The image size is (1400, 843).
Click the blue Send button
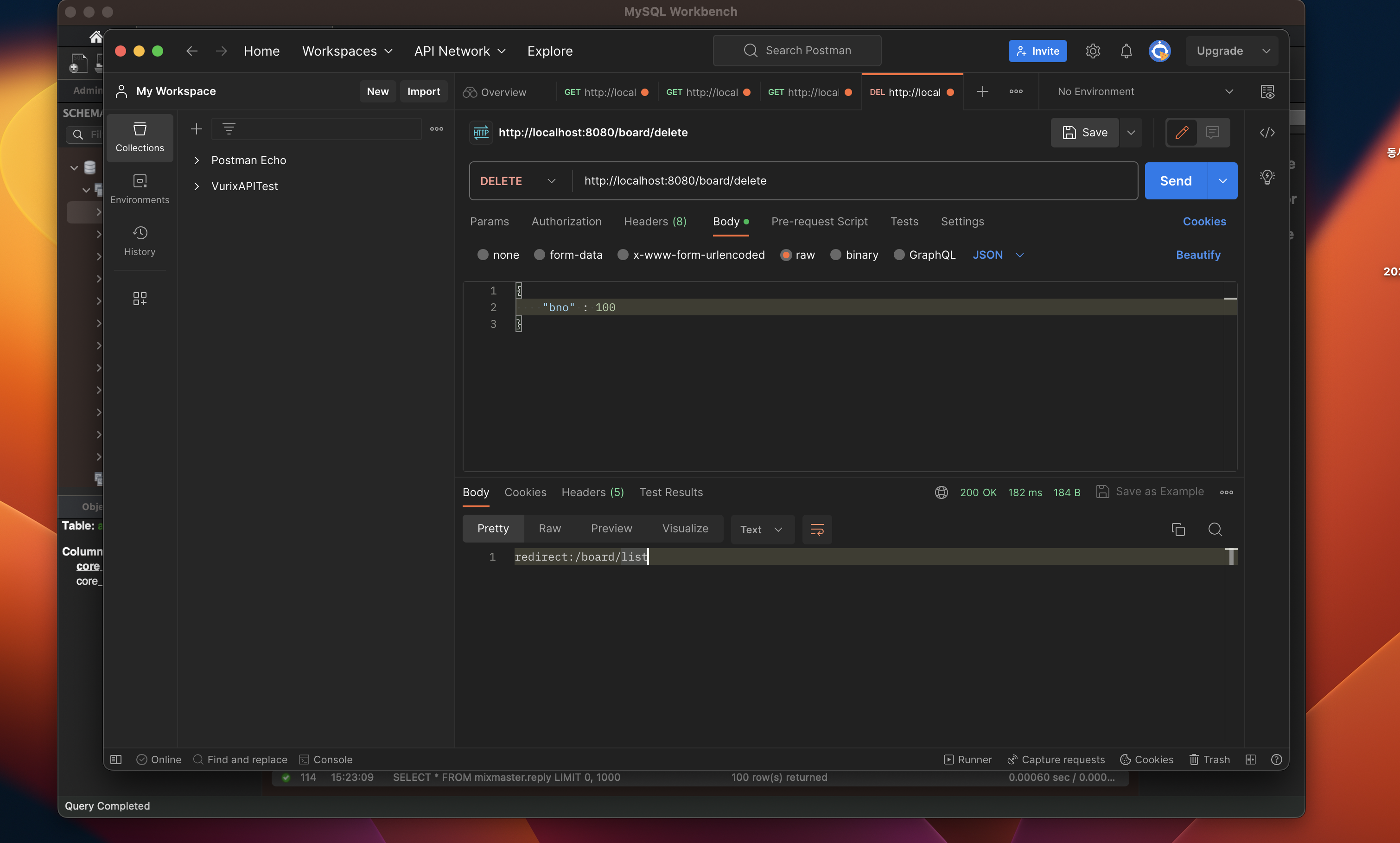1175,181
